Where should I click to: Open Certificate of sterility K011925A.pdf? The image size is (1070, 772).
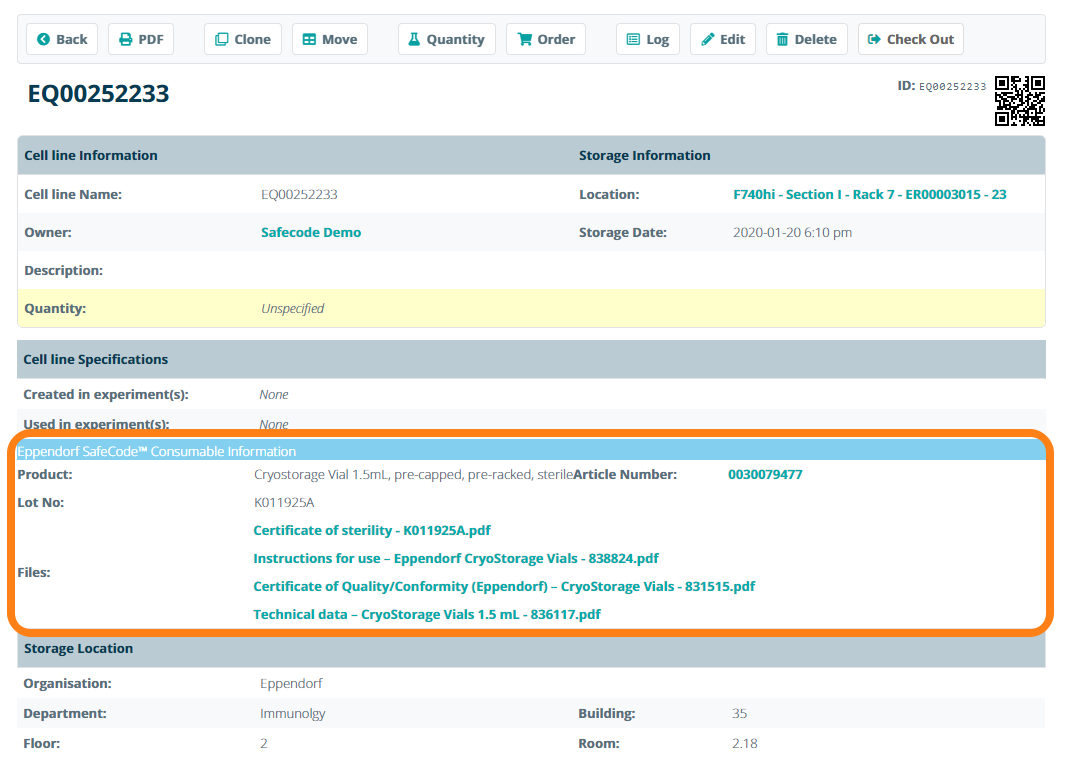(372, 530)
